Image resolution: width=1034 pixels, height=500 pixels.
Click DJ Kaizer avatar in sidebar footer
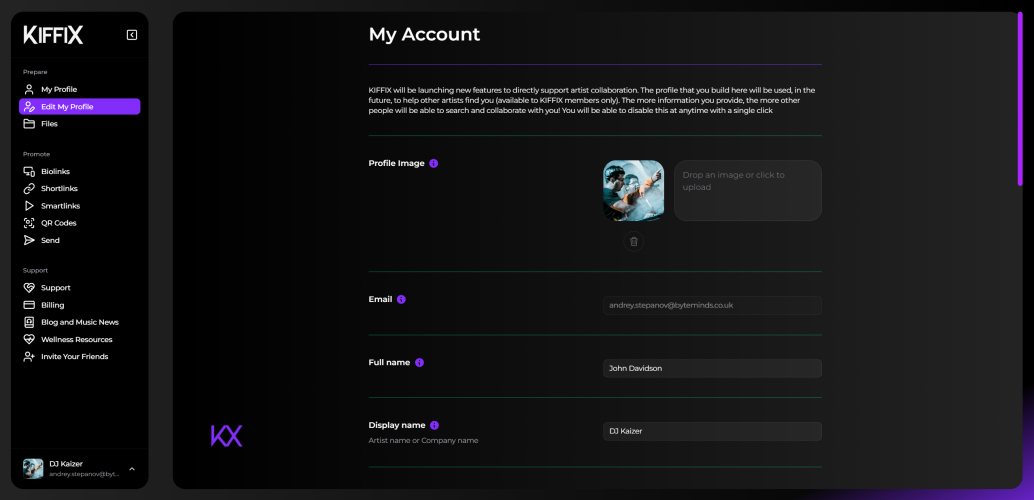[33, 468]
